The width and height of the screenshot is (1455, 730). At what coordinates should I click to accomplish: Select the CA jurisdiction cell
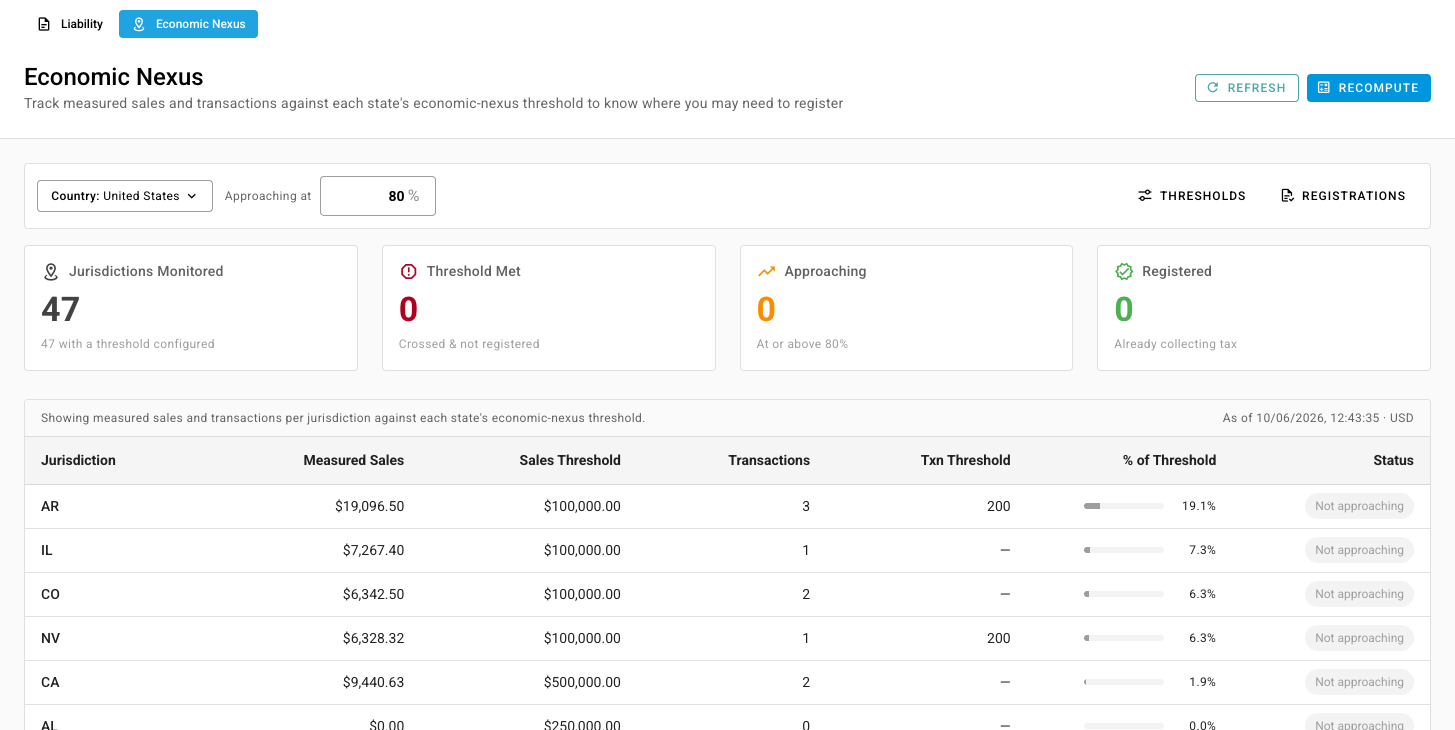point(50,683)
